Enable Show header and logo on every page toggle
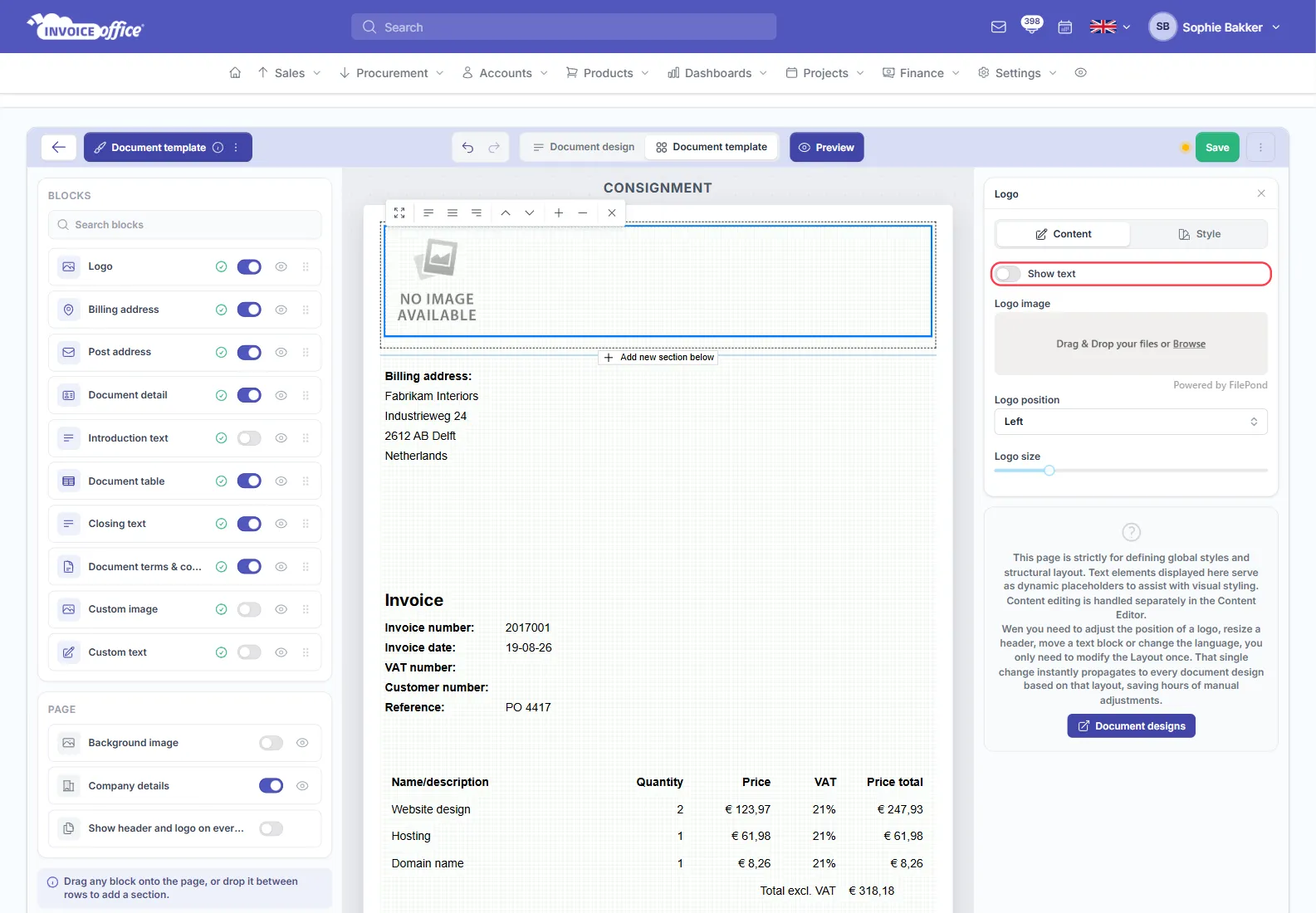Viewport: 1316px width, 913px height. pos(272,828)
